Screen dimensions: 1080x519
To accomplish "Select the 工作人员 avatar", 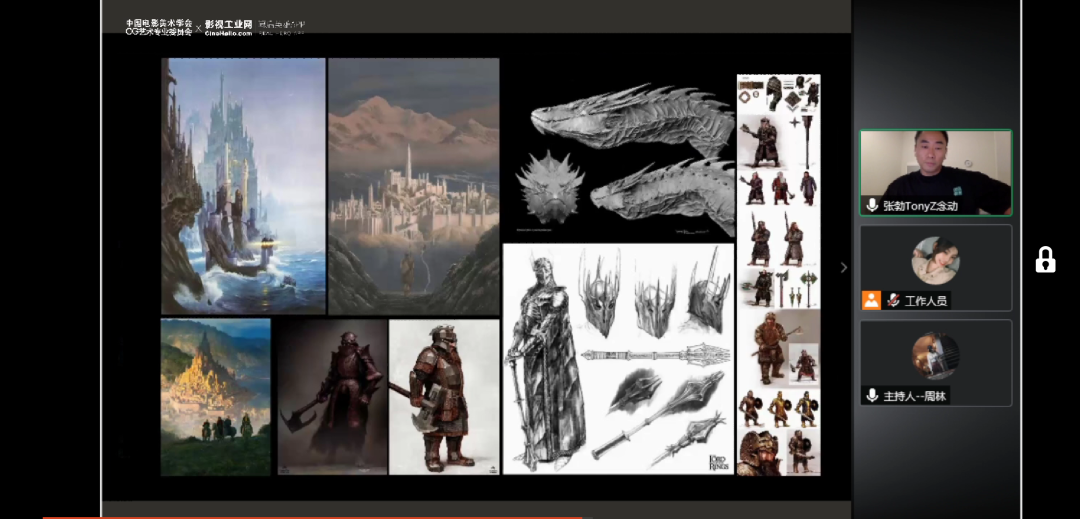I will point(935,260).
